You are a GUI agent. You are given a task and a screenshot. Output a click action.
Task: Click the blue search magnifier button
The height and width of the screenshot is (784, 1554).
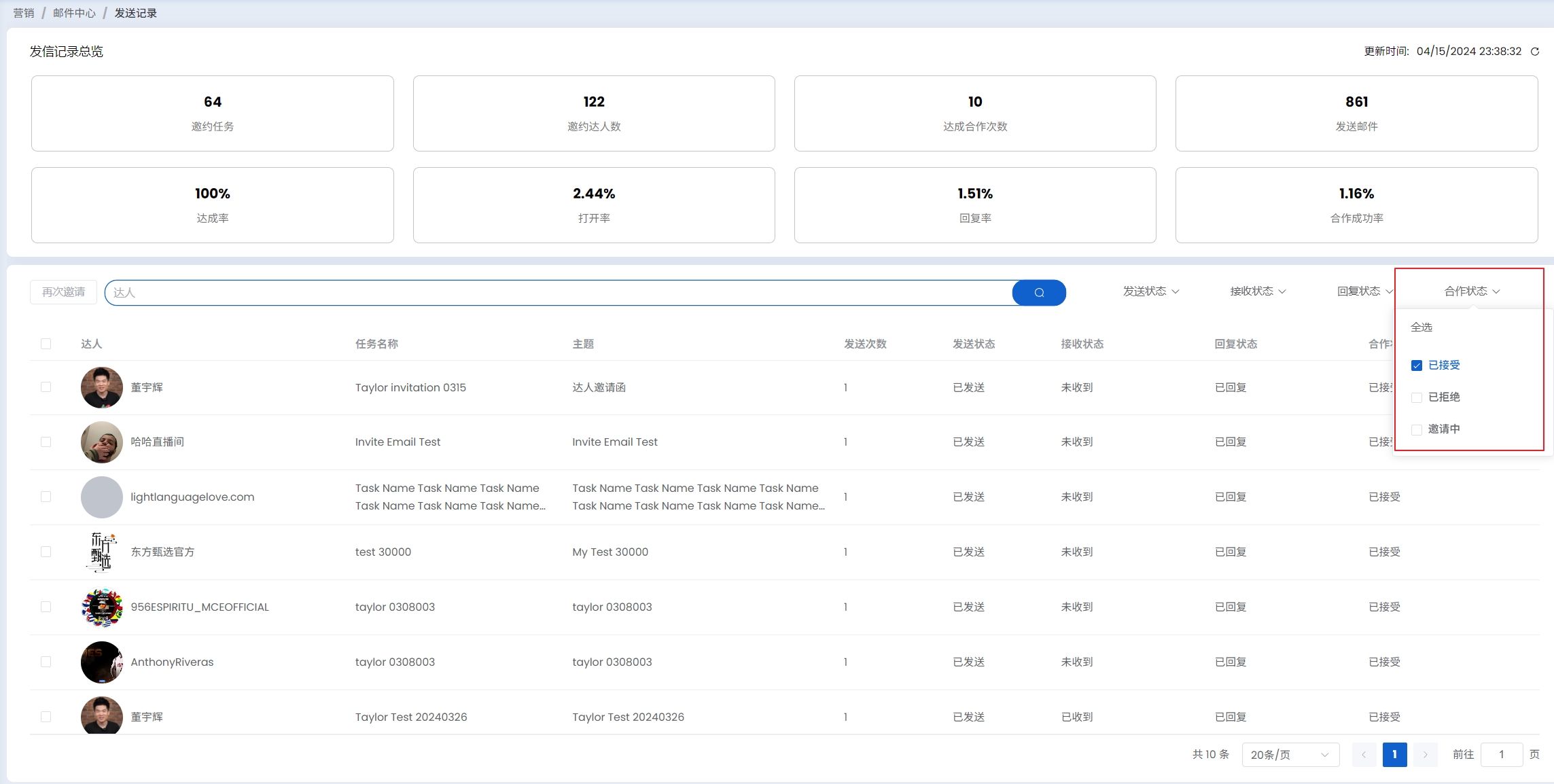[1038, 293]
